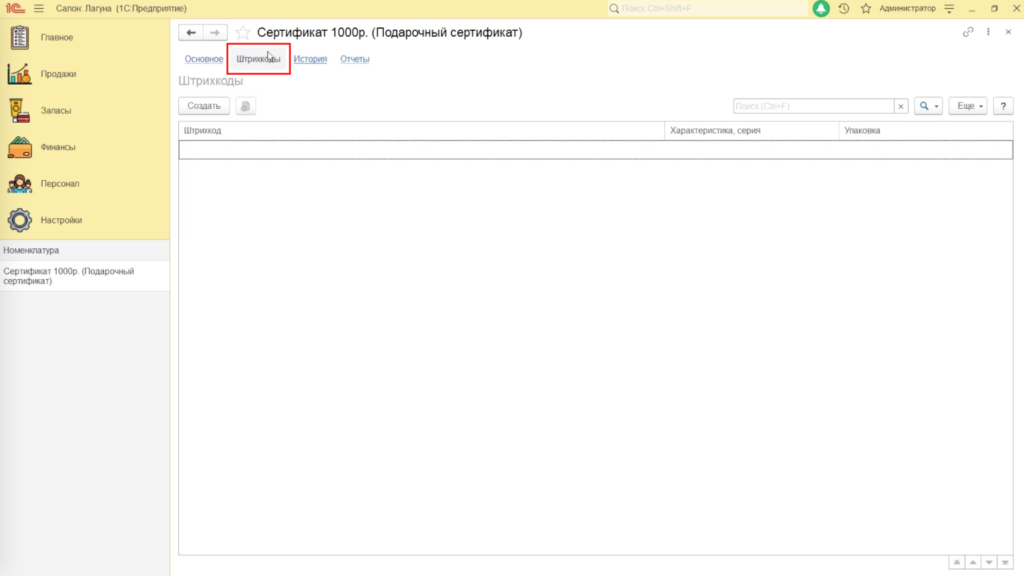The height and width of the screenshot is (576, 1024).
Task: Open the Главное section
Action: pyautogui.click(x=57, y=37)
